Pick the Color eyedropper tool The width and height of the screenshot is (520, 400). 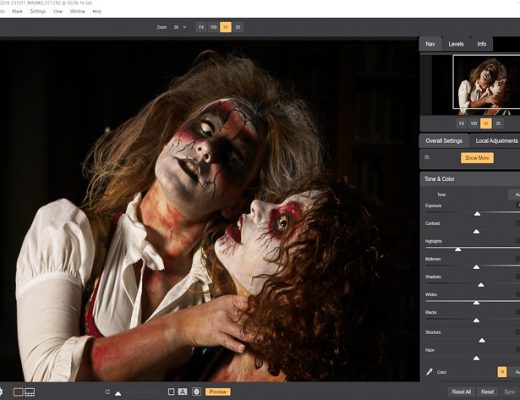coord(429,372)
